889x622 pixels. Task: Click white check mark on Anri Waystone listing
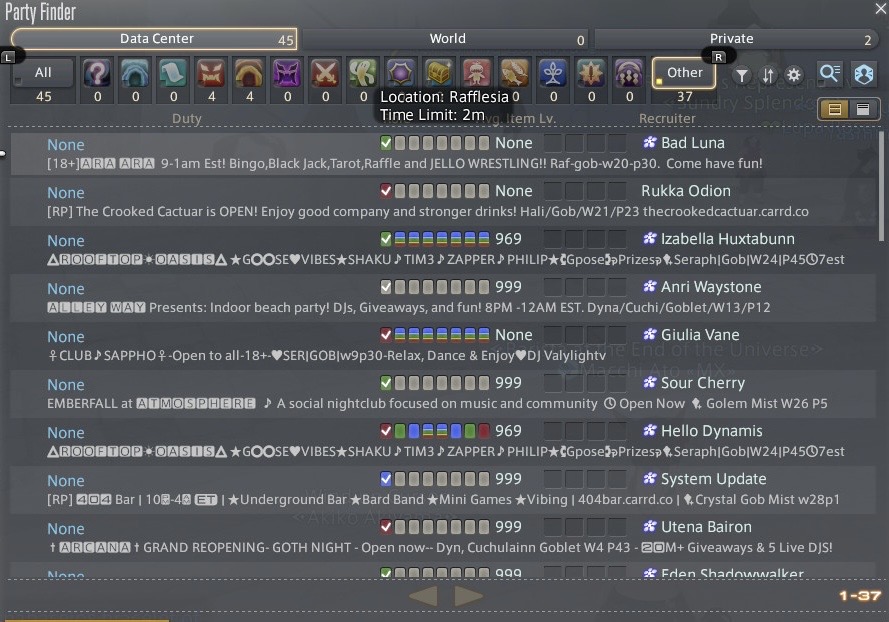tap(386, 287)
